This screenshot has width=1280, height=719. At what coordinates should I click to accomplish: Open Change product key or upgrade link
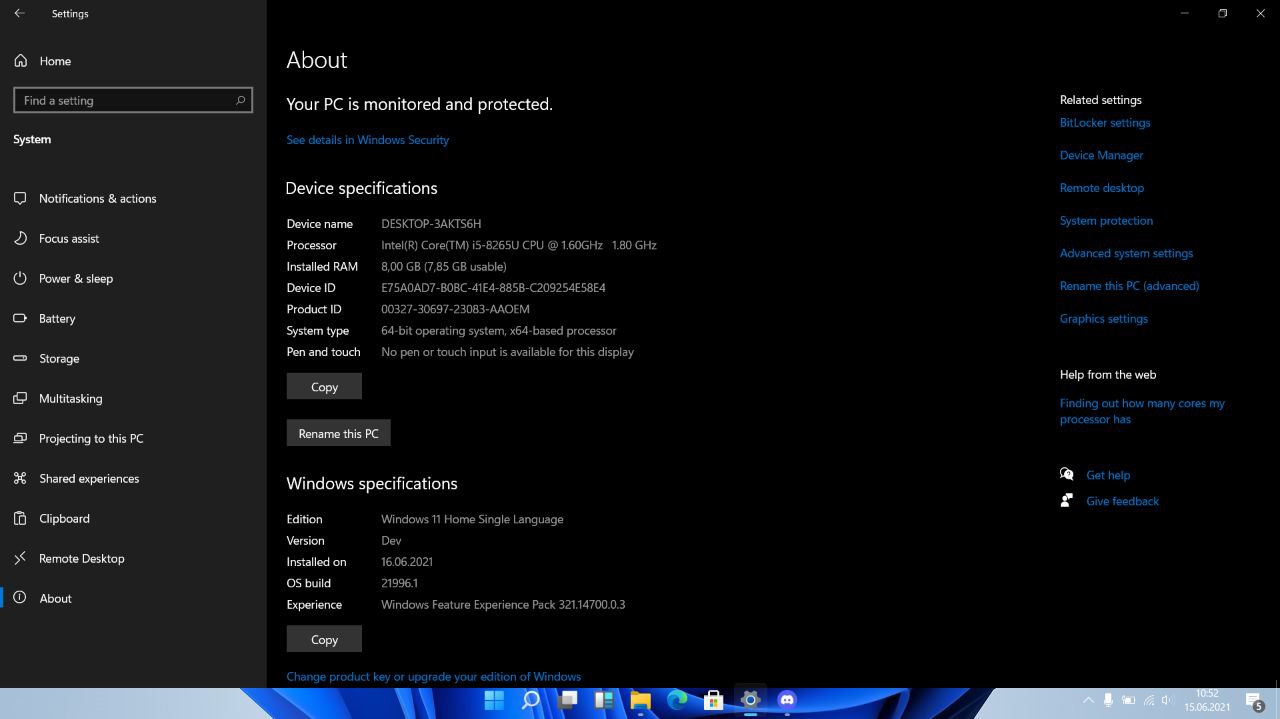click(x=433, y=677)
